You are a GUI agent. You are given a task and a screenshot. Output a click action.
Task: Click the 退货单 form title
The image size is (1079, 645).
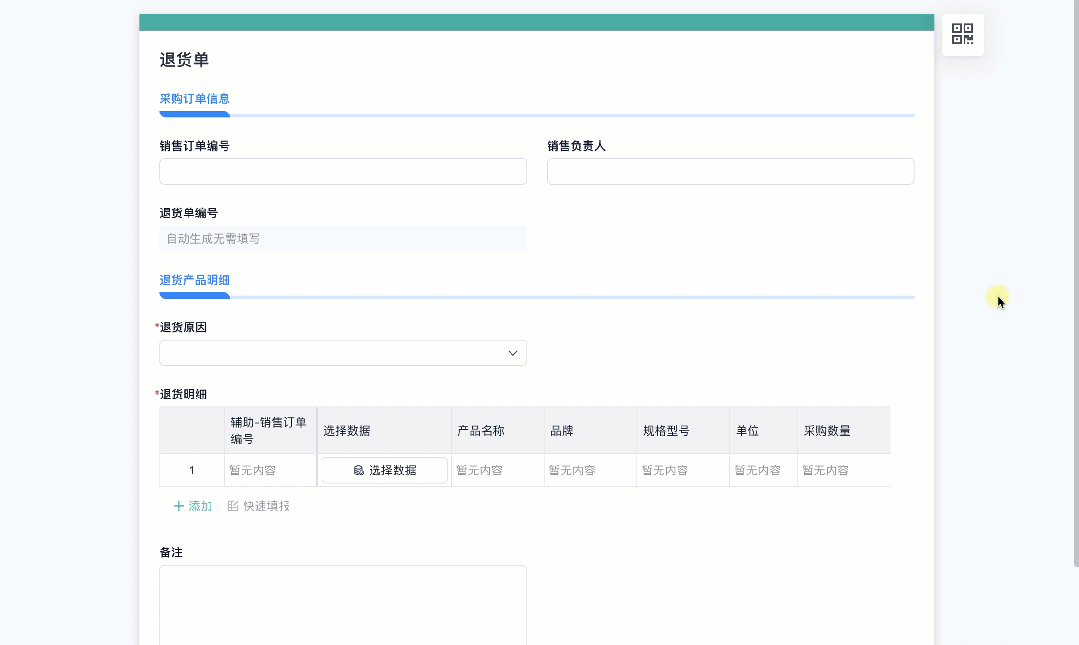point(184,60)
